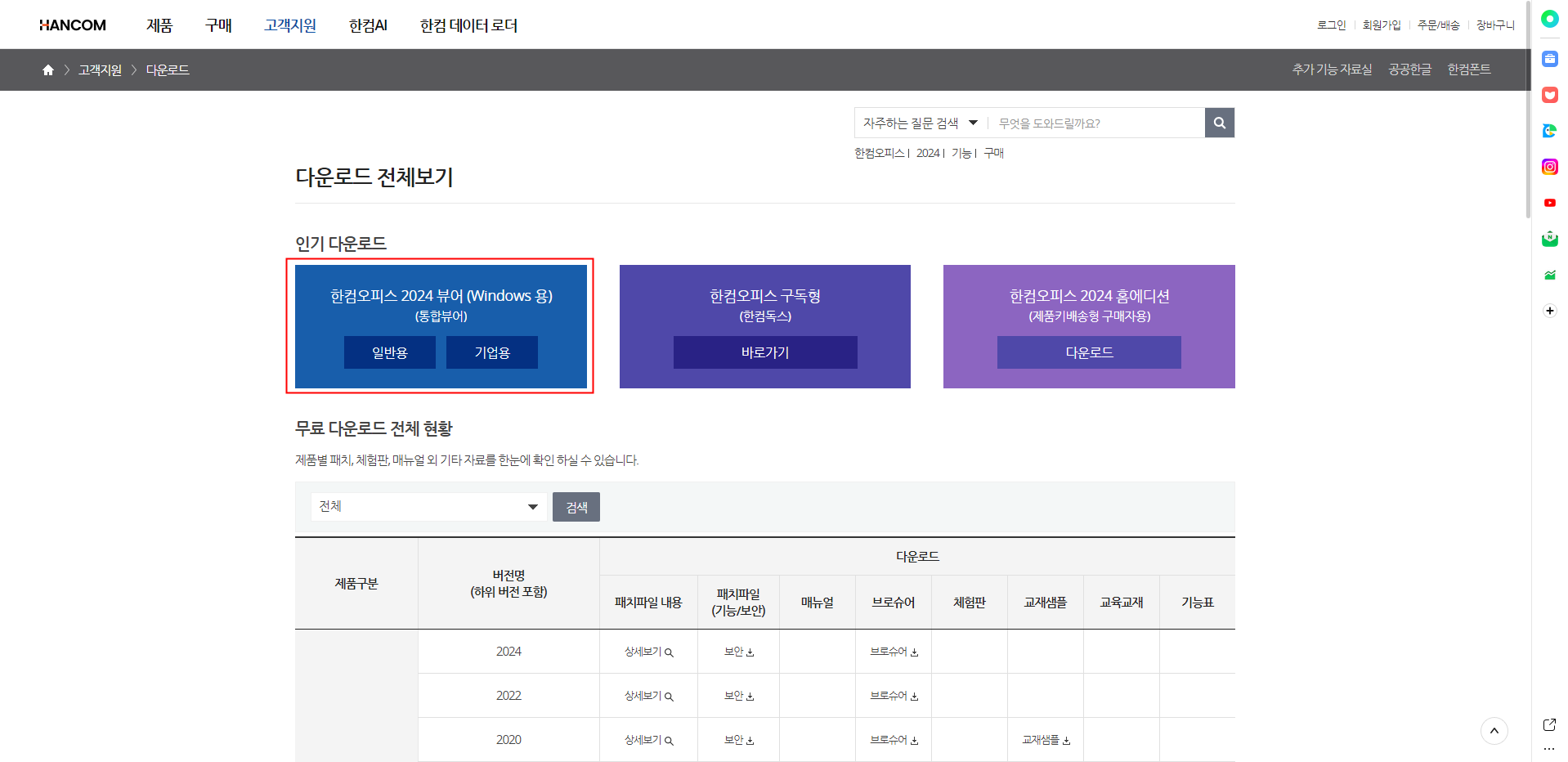Viewport: 1568px width, 762px height.
Task: Click the 2020 version cell
Action: [x=508, y=740]
